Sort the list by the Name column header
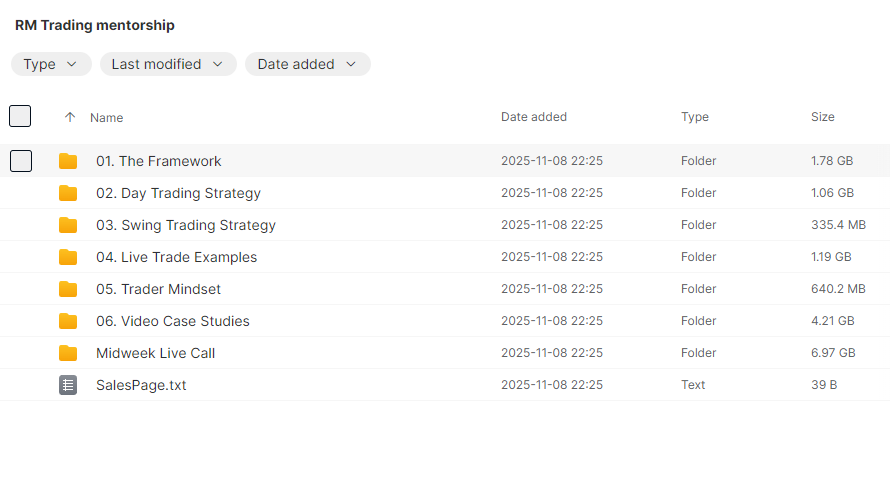This screenshot has width=890, height=477. (x=107, y=118)
